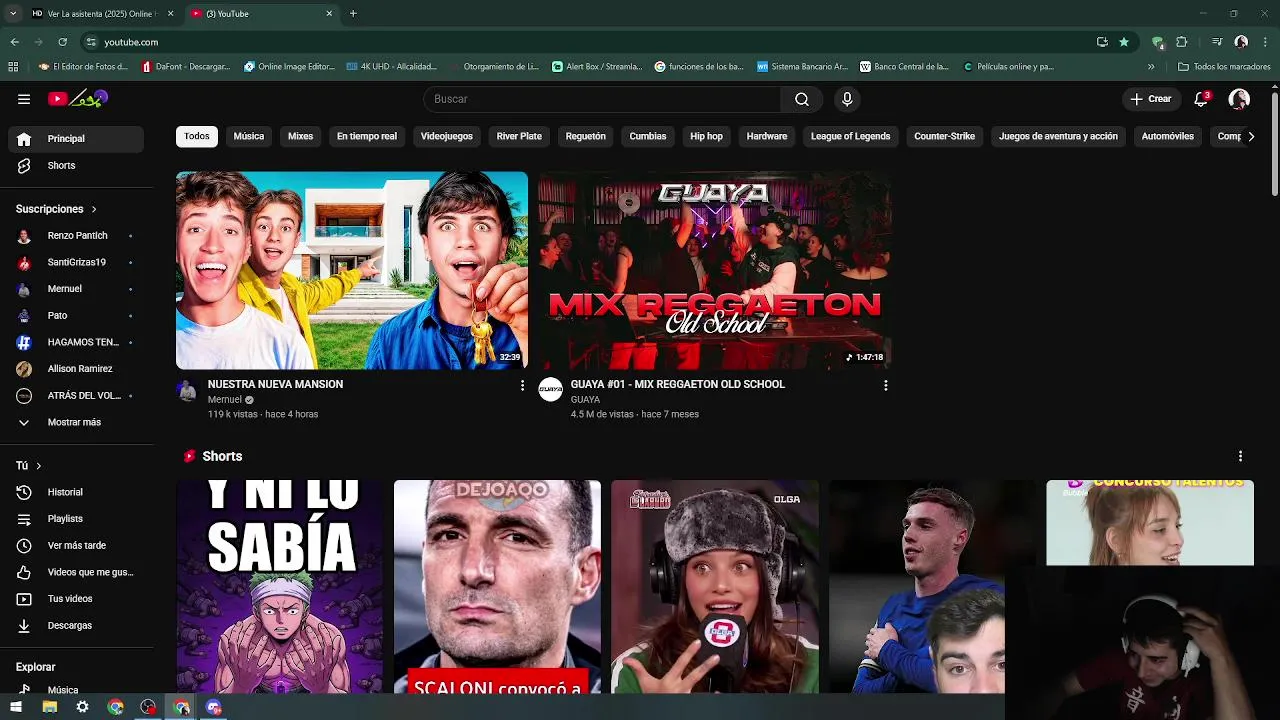This screenshot has height=720, width=1280.
Task: Play the MIX REGGAETON Old School thumbnail
Action: coord(715,270)
